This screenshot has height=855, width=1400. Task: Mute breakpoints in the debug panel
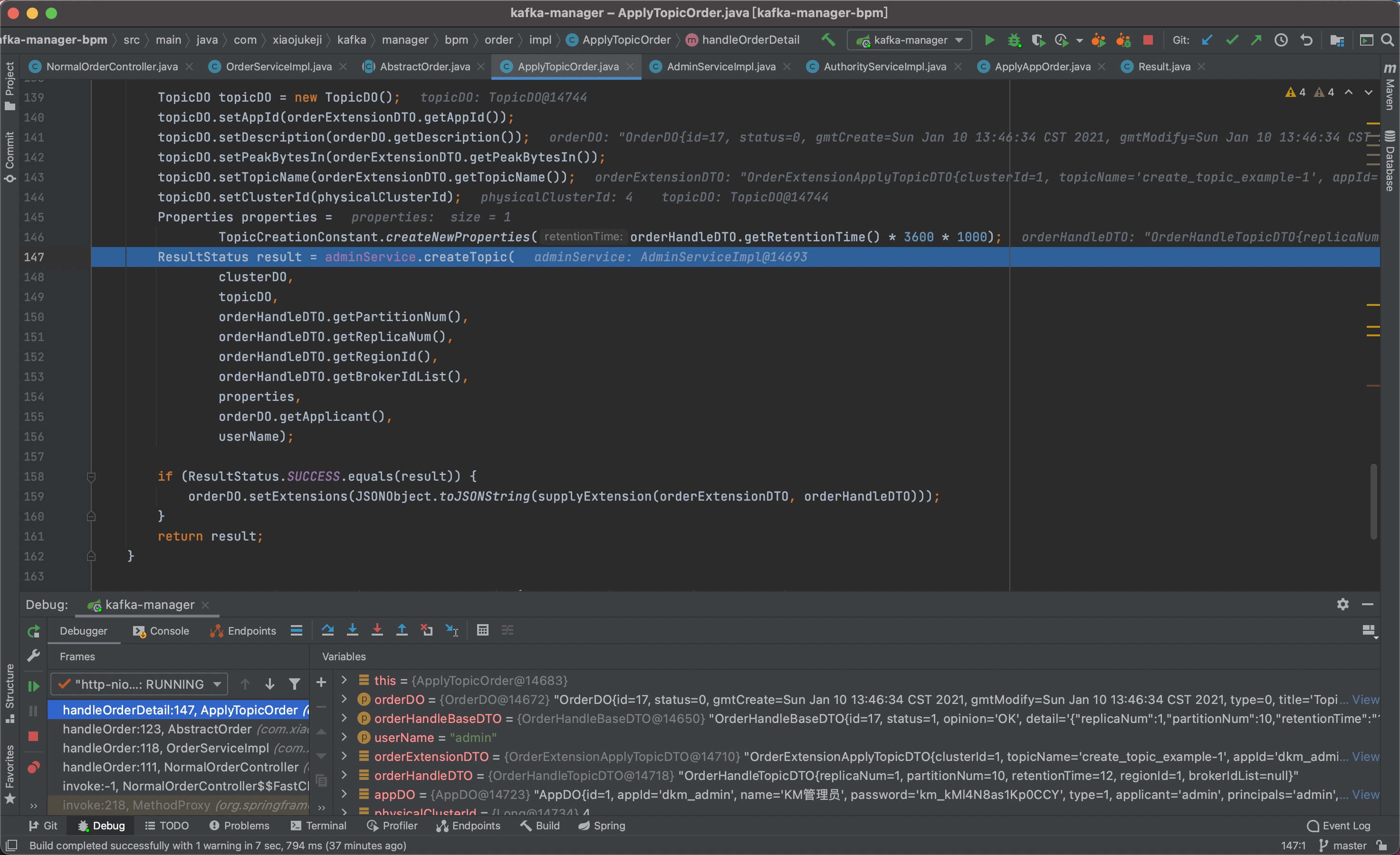click(34, 767)
